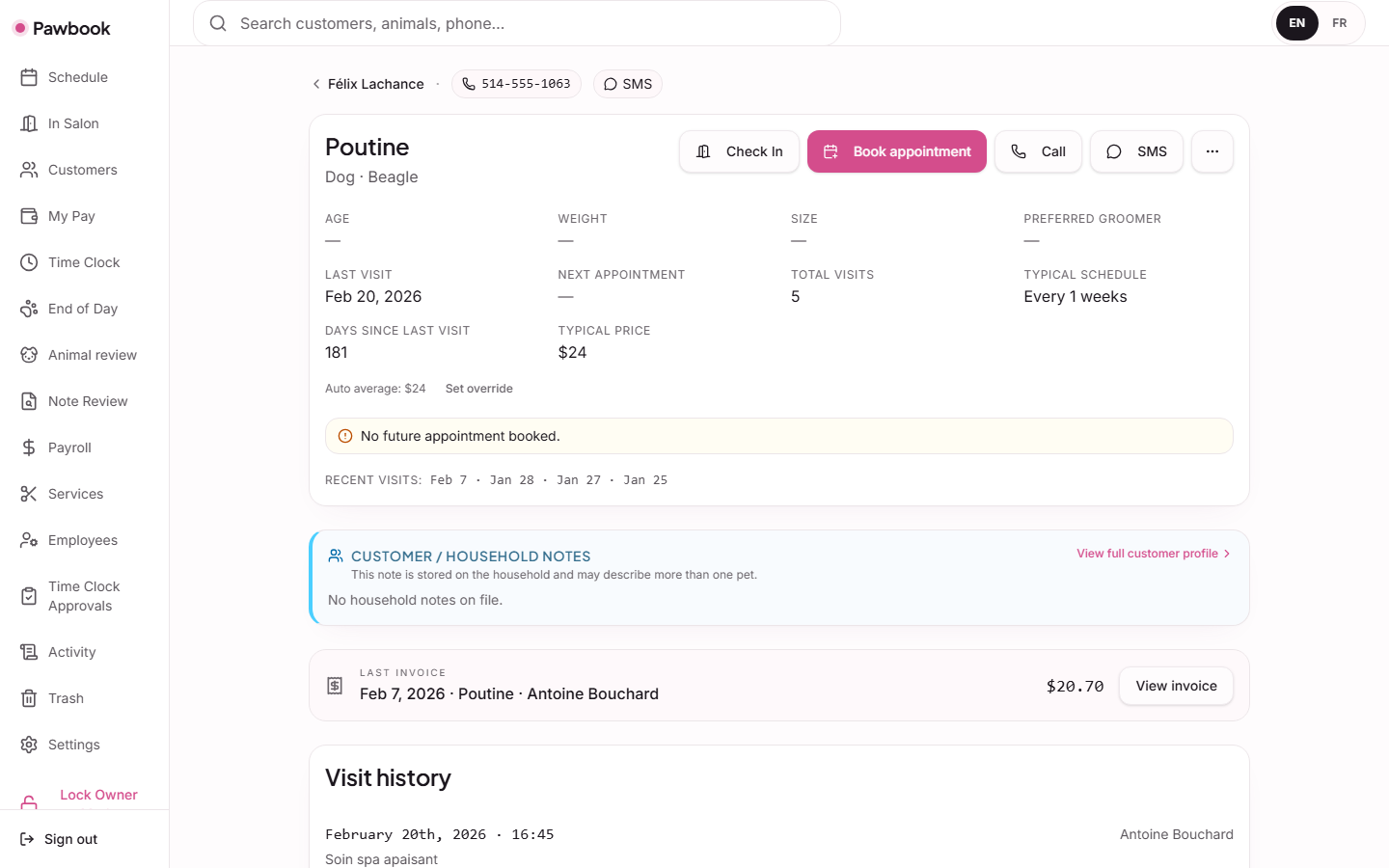Click the 'Visit history' heading
This screenshot has height=868, width=1389.
(388, 777)
